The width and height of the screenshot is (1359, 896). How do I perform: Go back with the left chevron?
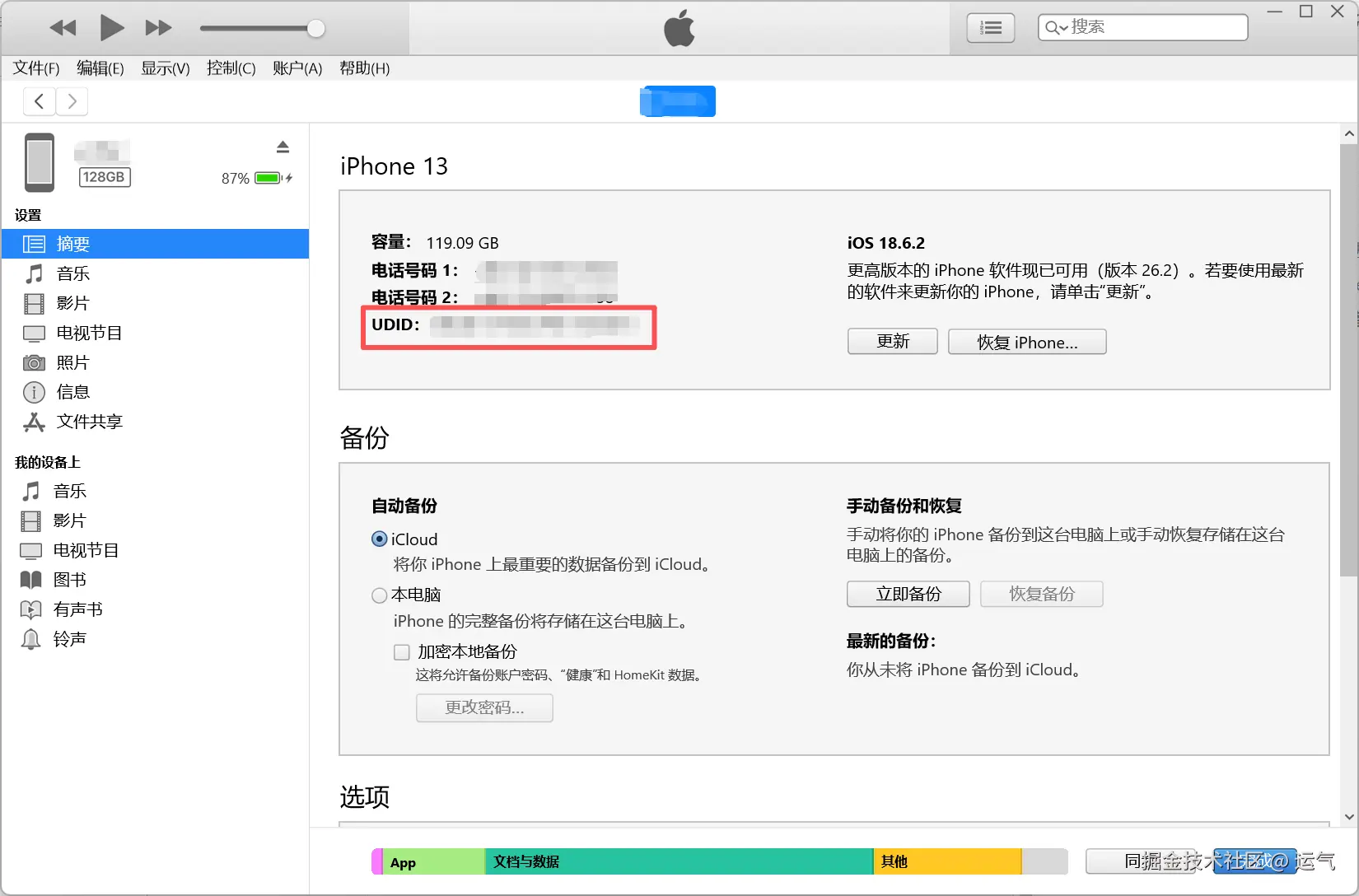point(40,101)
